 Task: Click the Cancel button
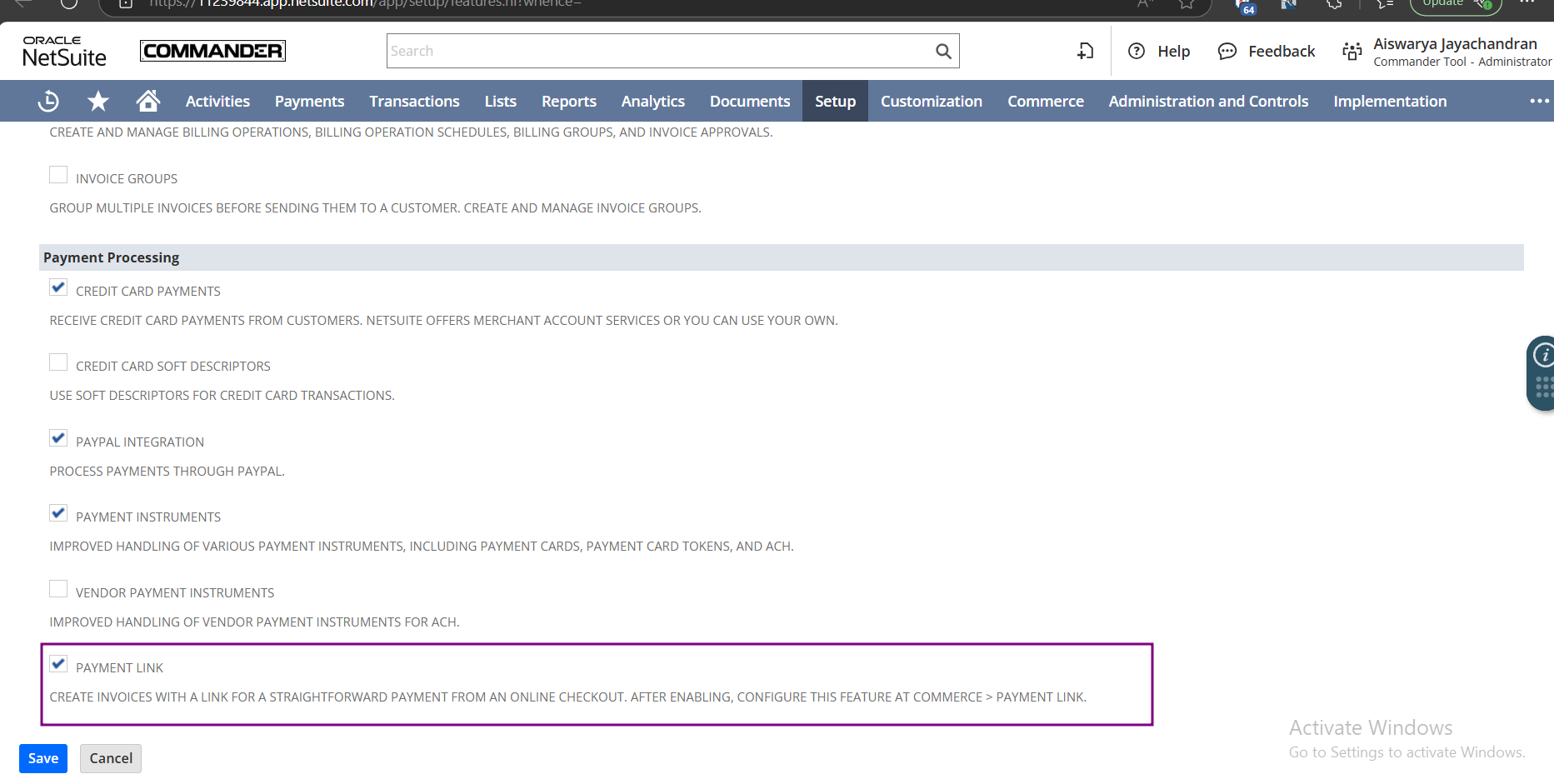[x=111, y=758]
